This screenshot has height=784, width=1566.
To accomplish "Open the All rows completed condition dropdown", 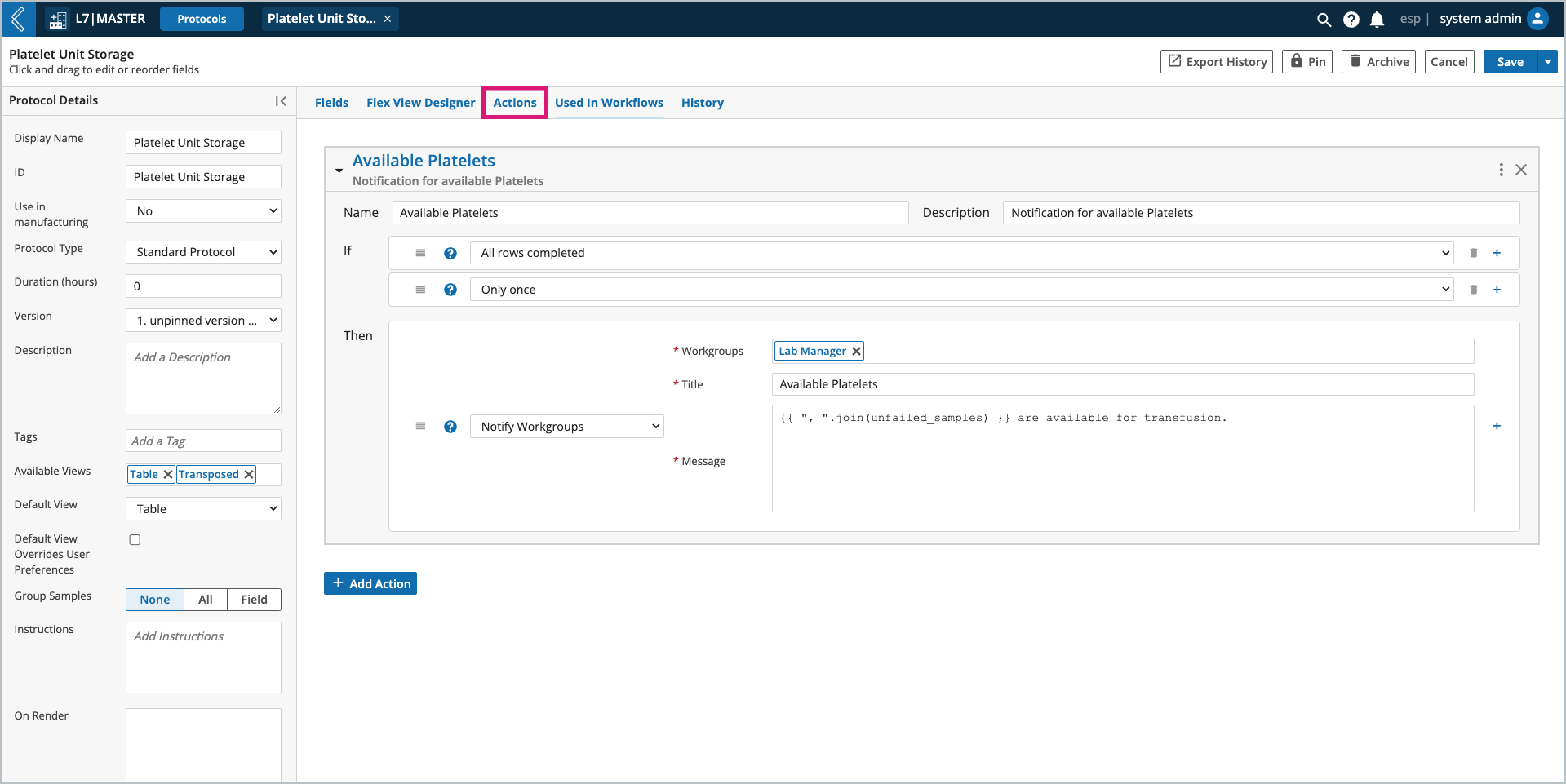I will click(962, 253).
